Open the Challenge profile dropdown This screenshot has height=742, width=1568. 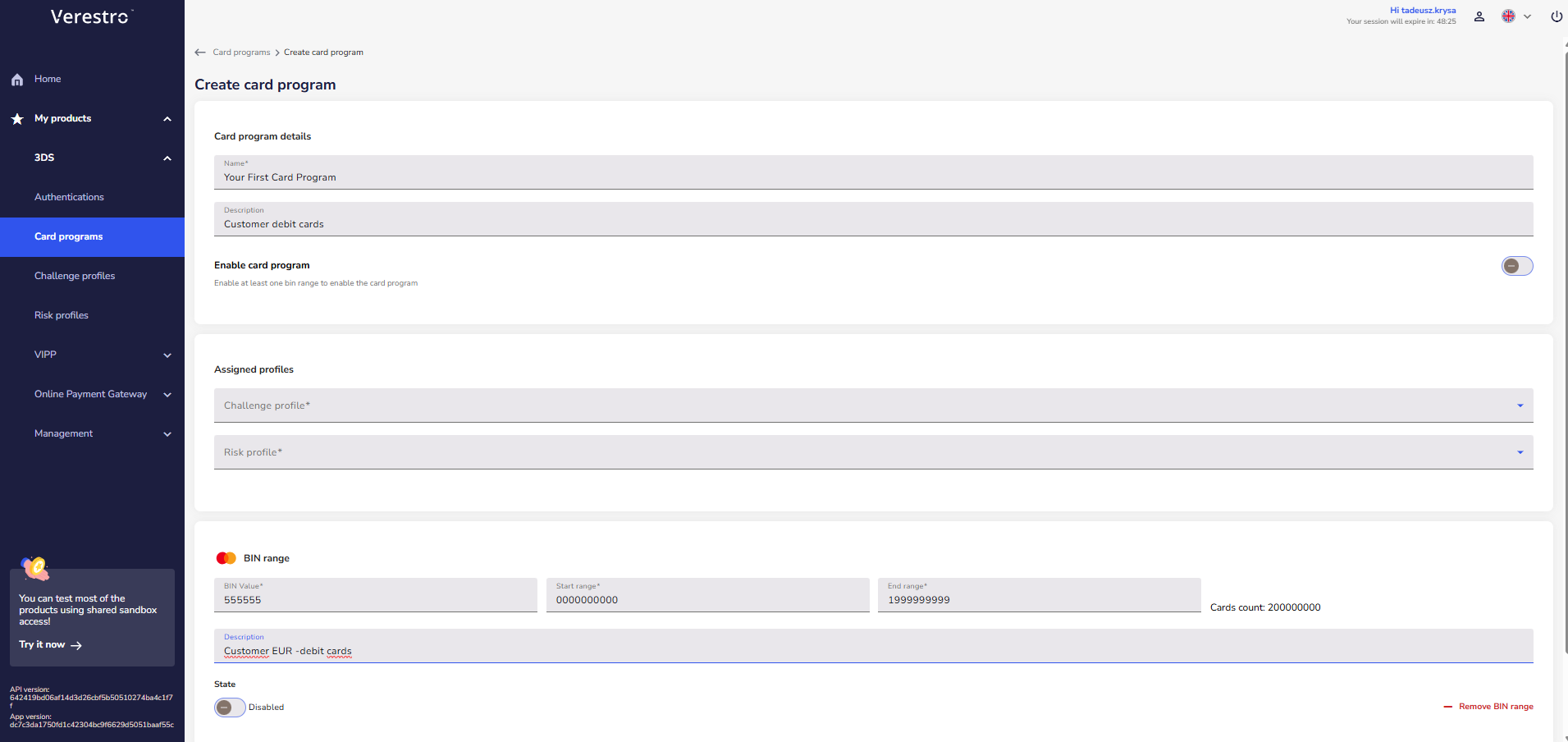click(x=873, y=405)
